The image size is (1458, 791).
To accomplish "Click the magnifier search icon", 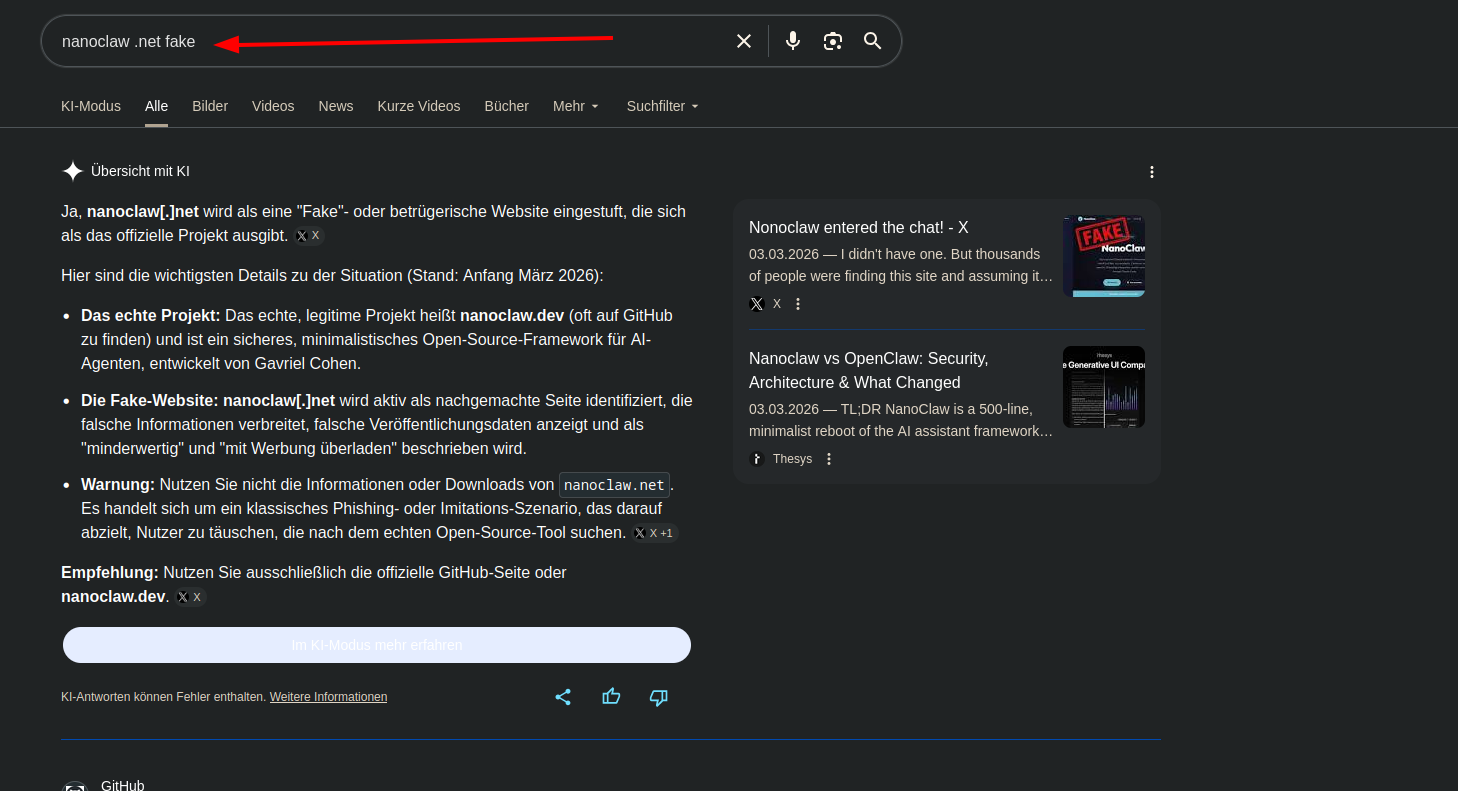I will [x=873, y=41].
